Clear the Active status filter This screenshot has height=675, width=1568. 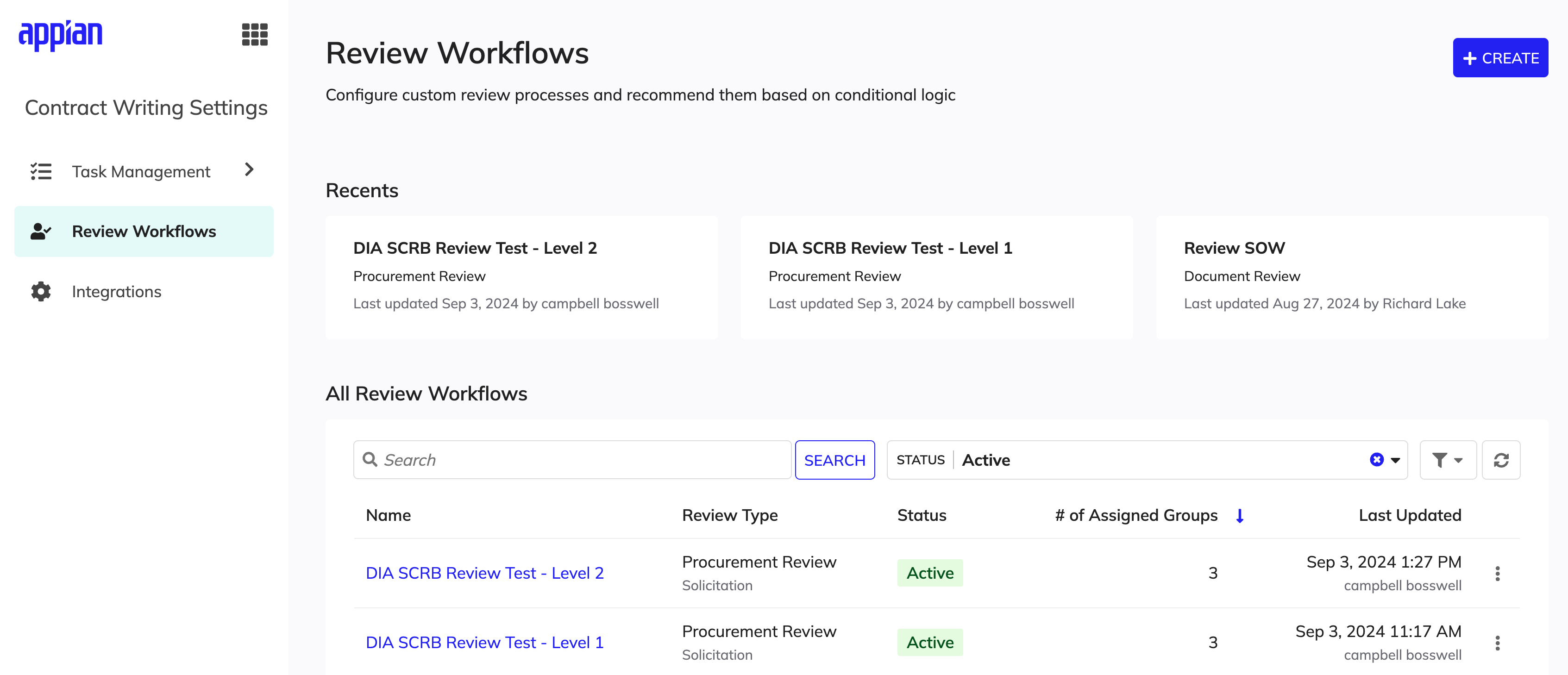[x=1376, y=460]
